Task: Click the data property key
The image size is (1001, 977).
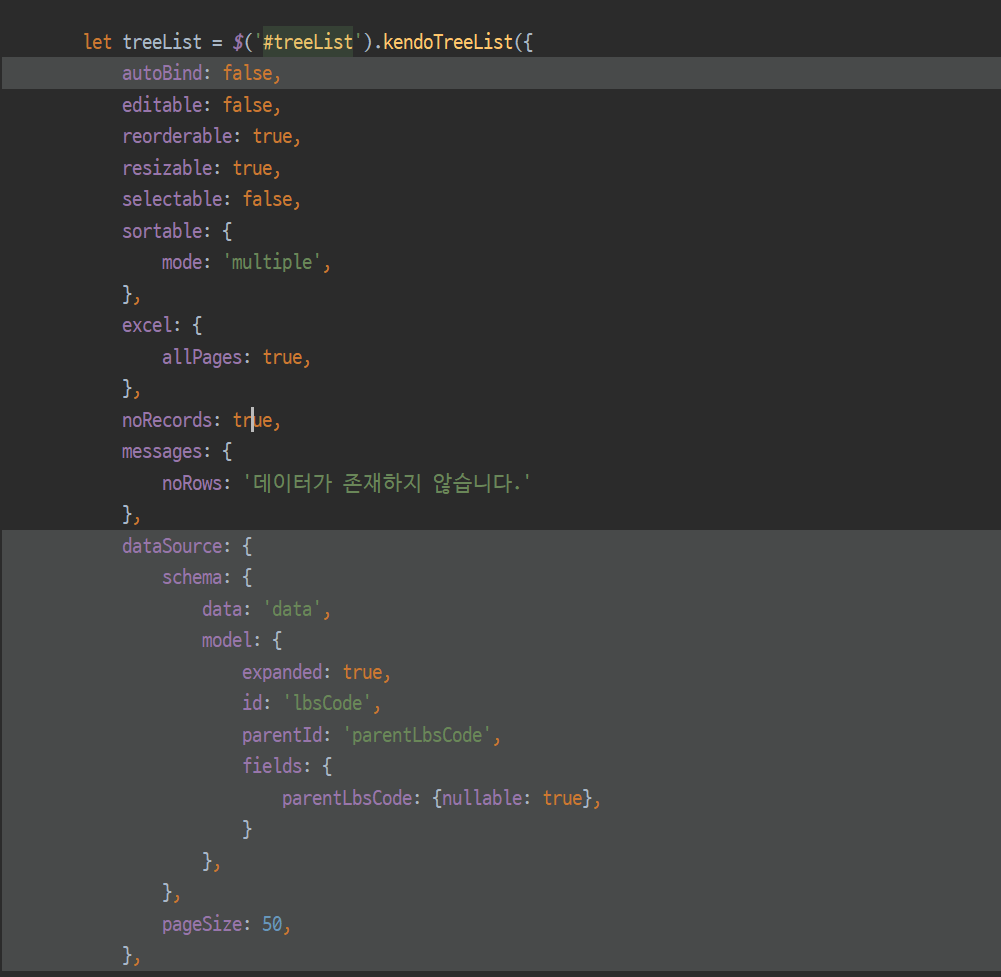Action: pyautogui.click(x=222, y=609)
